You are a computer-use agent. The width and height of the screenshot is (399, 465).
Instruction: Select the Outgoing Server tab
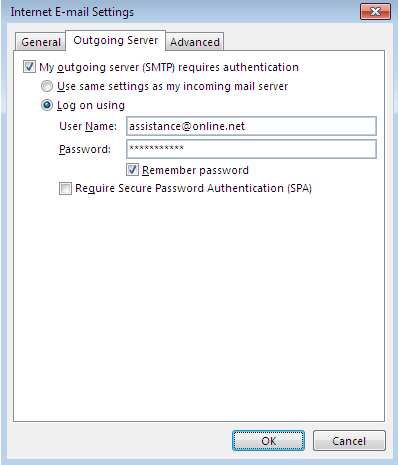(x=115, y=40)
